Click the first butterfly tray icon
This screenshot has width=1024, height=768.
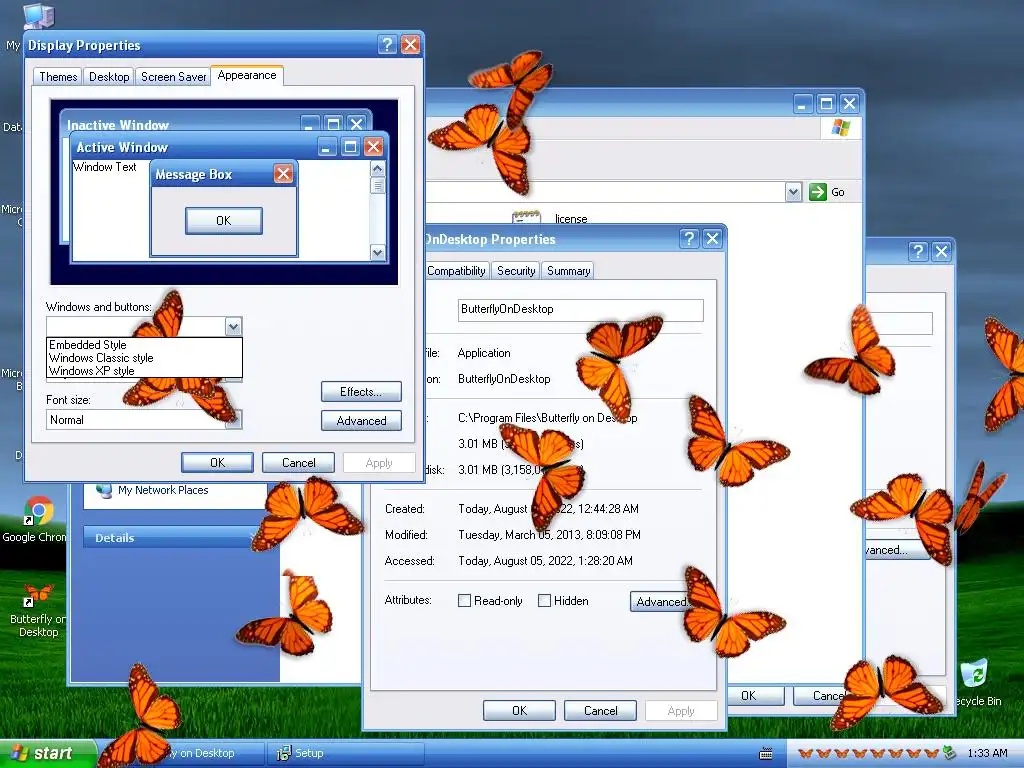(x=806, y=754)
